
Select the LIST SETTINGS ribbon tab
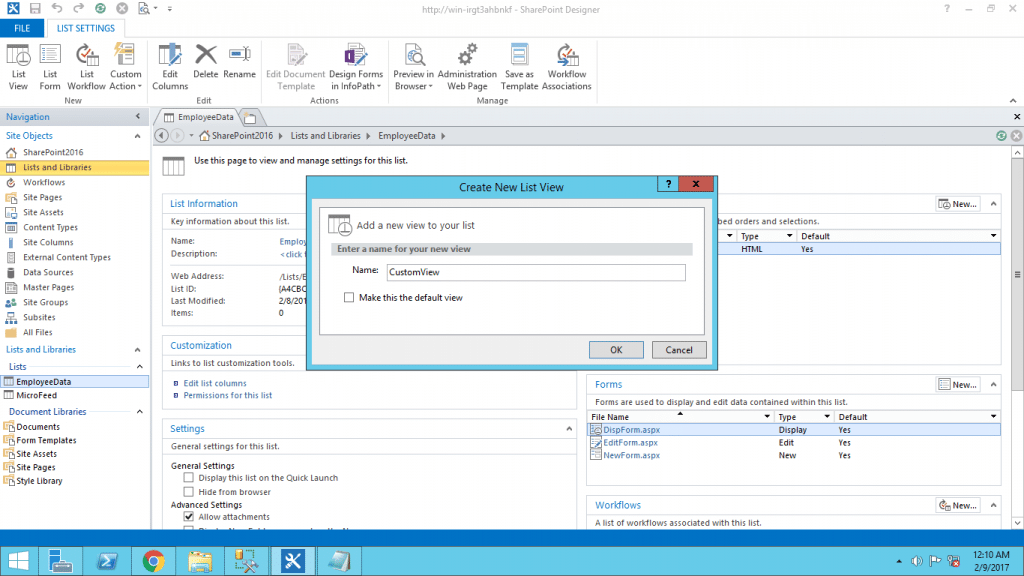tap(86, 28)
